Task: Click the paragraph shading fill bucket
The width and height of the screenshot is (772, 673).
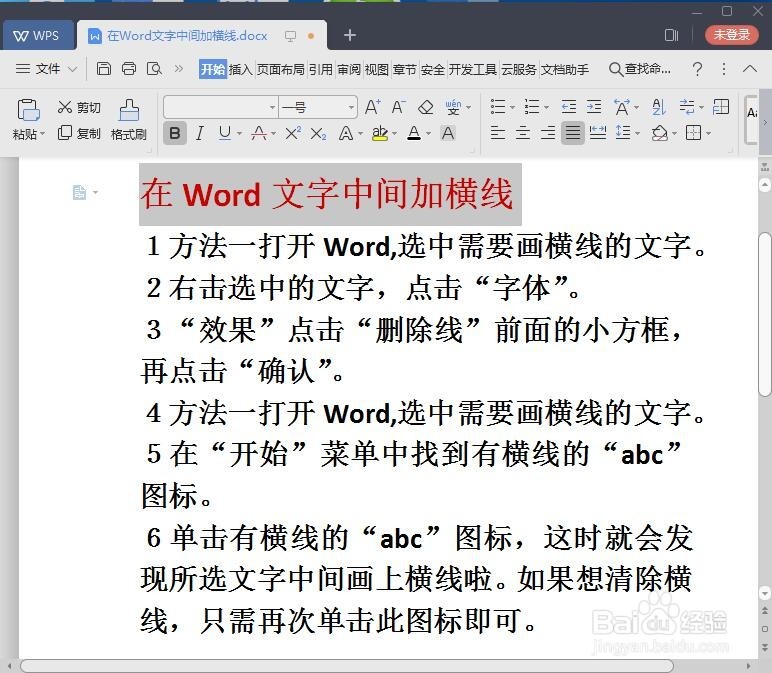Action: pos(659,133)
